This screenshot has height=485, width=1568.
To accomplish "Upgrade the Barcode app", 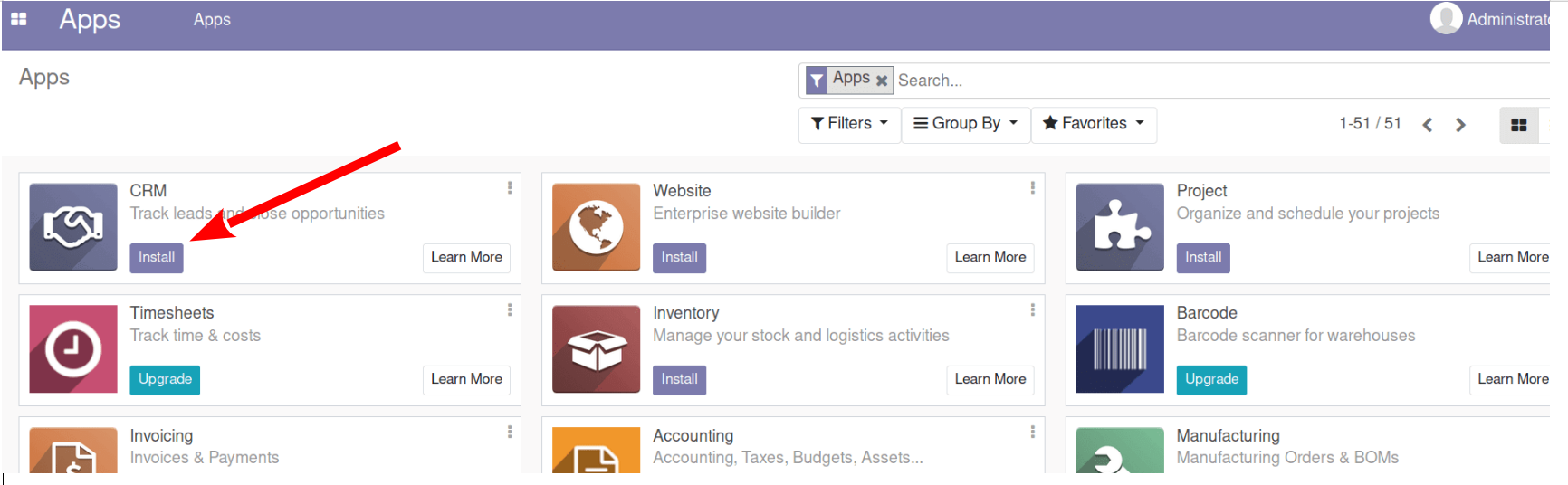I will (1211, 380).
